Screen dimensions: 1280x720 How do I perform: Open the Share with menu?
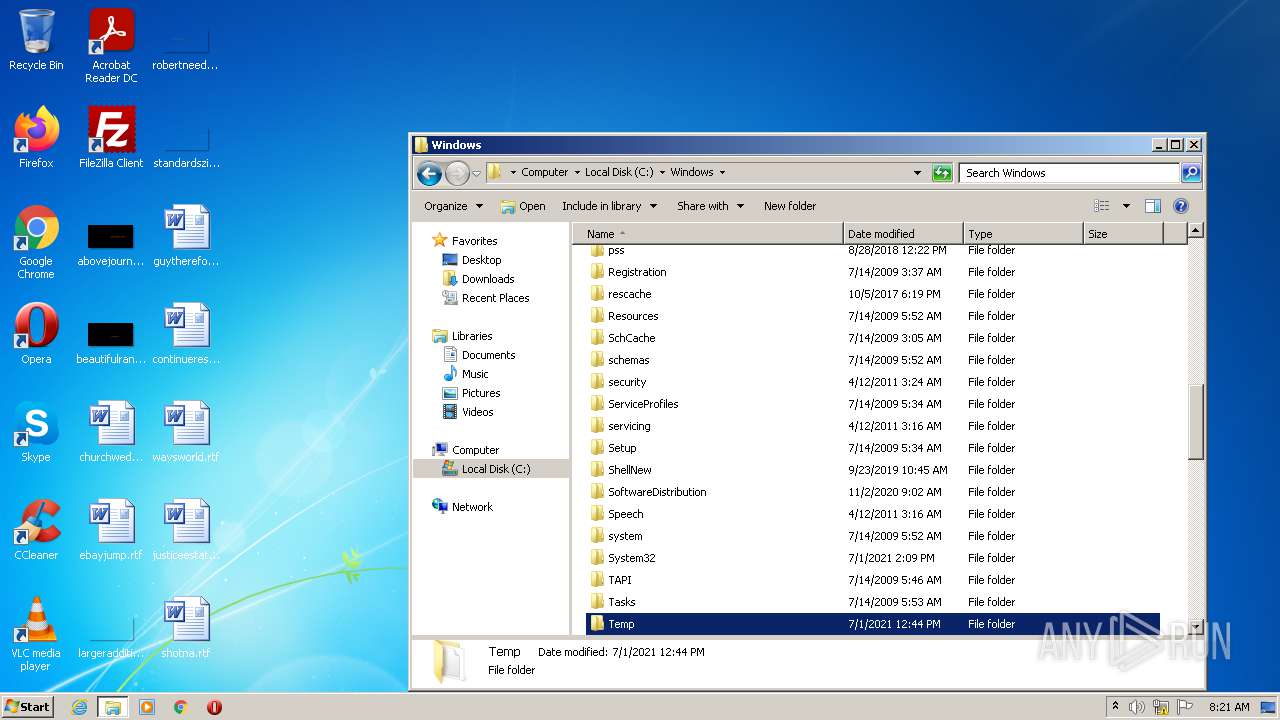pos(710,206)
